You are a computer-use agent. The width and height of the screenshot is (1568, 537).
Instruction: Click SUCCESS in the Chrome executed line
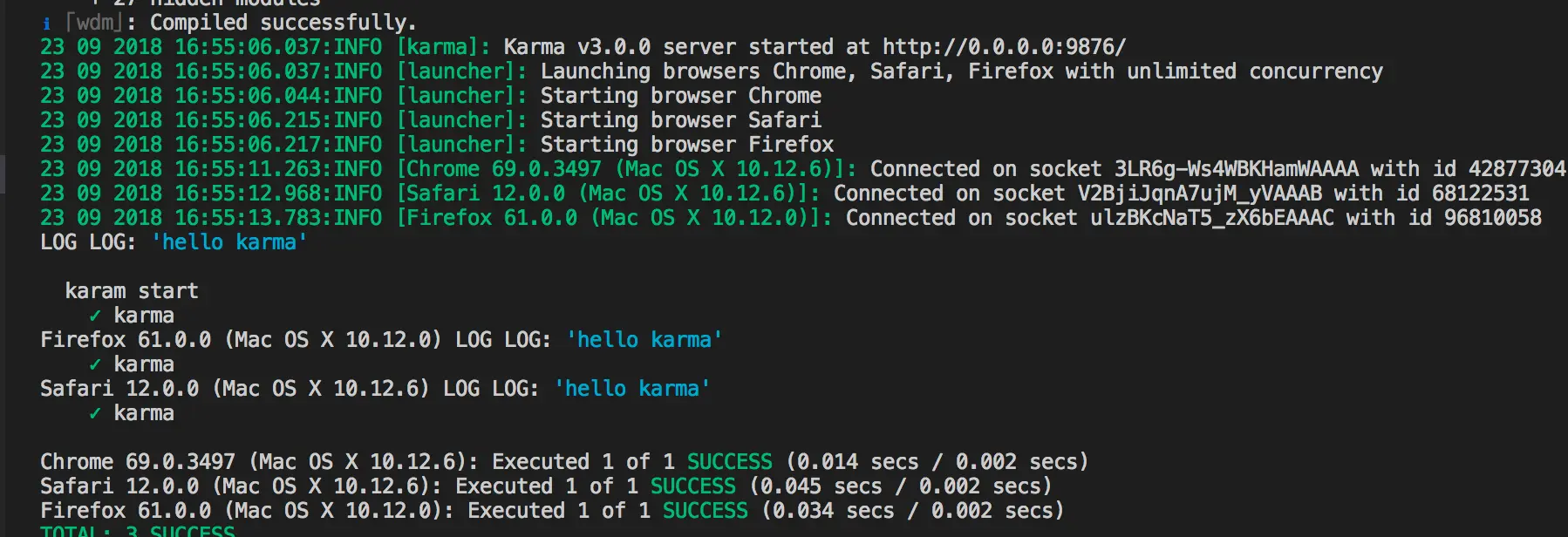tap(729, 462)
